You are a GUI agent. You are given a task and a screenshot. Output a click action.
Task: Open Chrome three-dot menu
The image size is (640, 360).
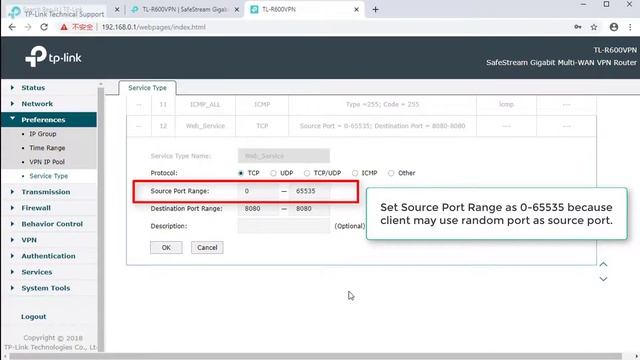(x=630, y=27)
